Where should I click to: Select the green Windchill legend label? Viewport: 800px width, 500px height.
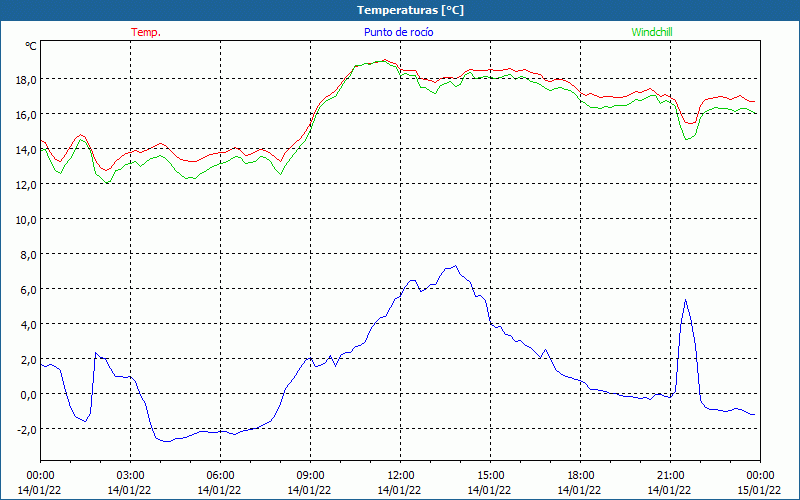652,32
